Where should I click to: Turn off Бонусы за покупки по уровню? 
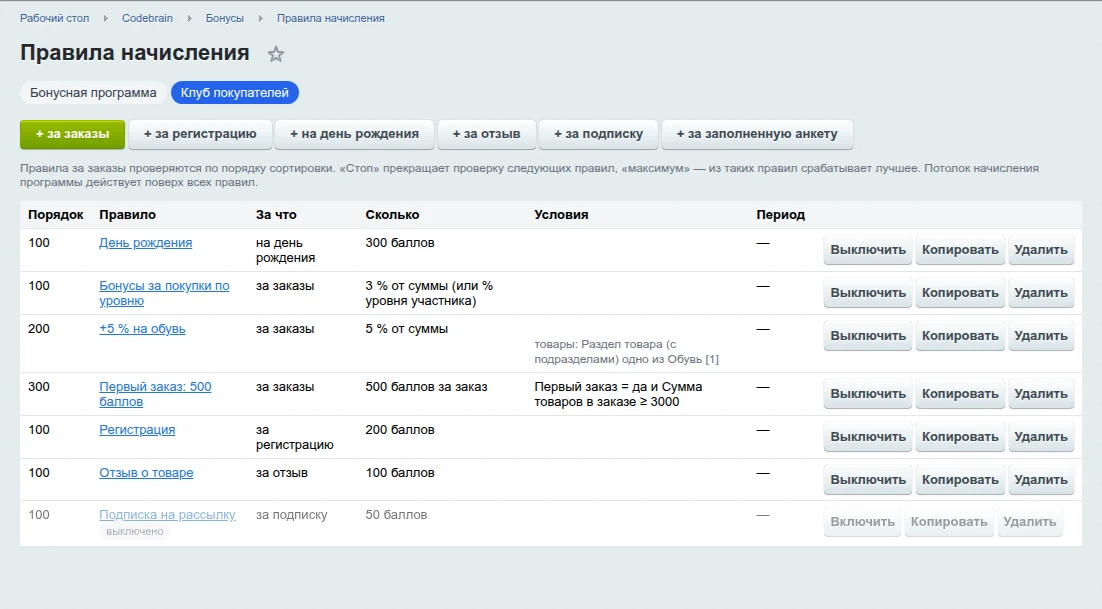tap(868, 293)
